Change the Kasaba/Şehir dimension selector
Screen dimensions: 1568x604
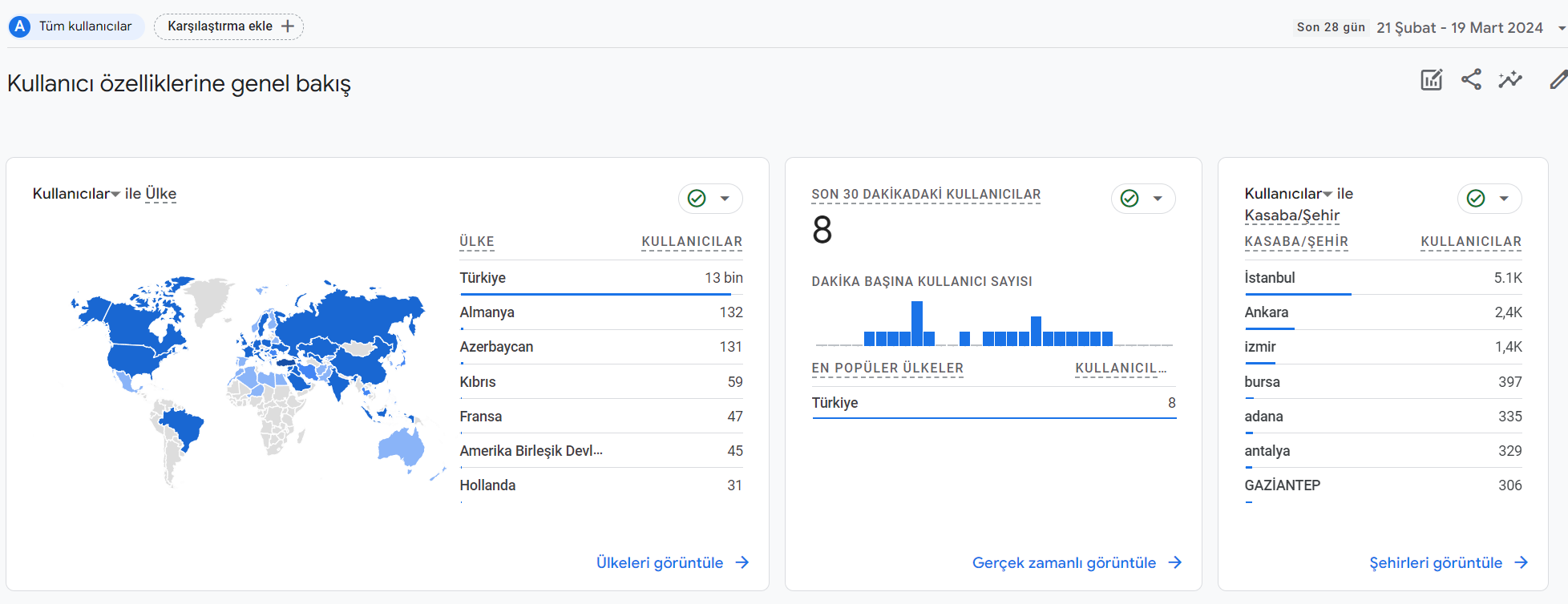point(1291,215)
